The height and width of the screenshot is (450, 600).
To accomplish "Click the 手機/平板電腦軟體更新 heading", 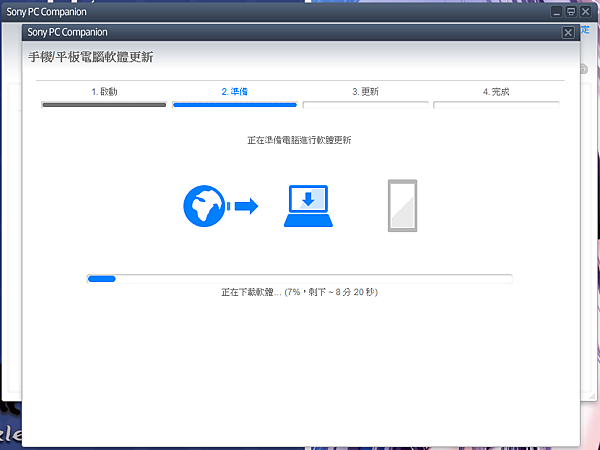I will click(91, 57).
